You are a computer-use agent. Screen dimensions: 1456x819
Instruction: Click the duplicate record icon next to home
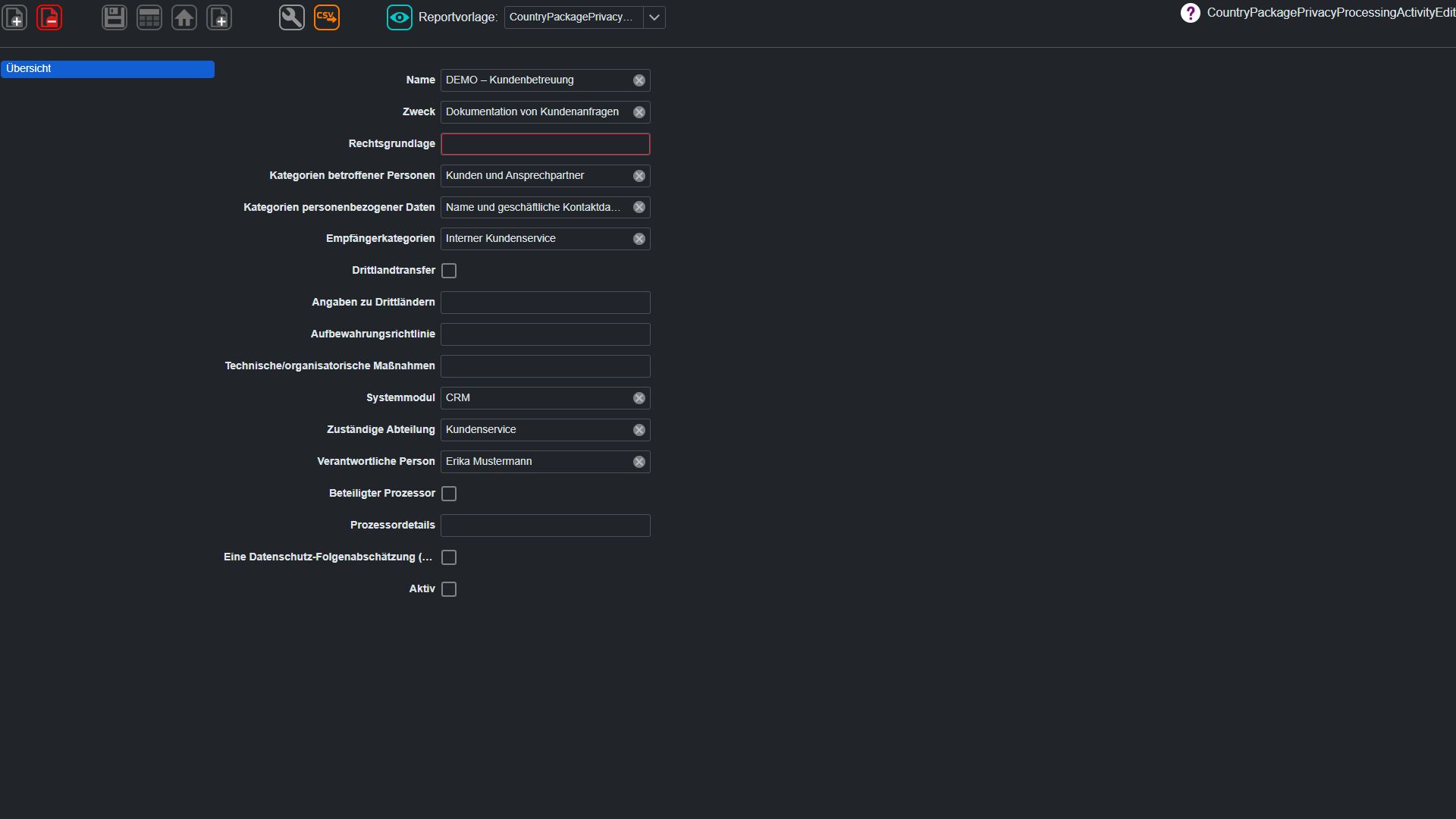coord(219,17)
